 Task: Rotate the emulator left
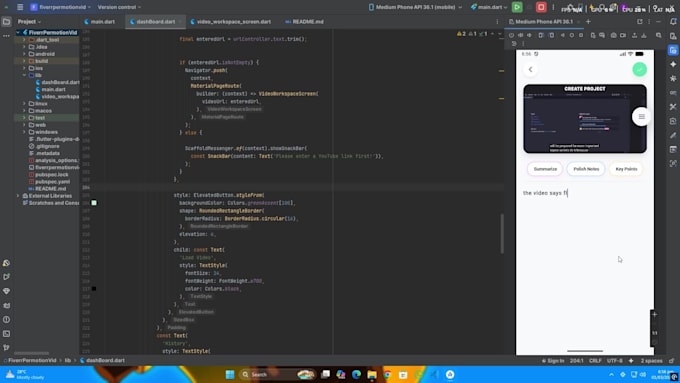click(x=541, y=35)
